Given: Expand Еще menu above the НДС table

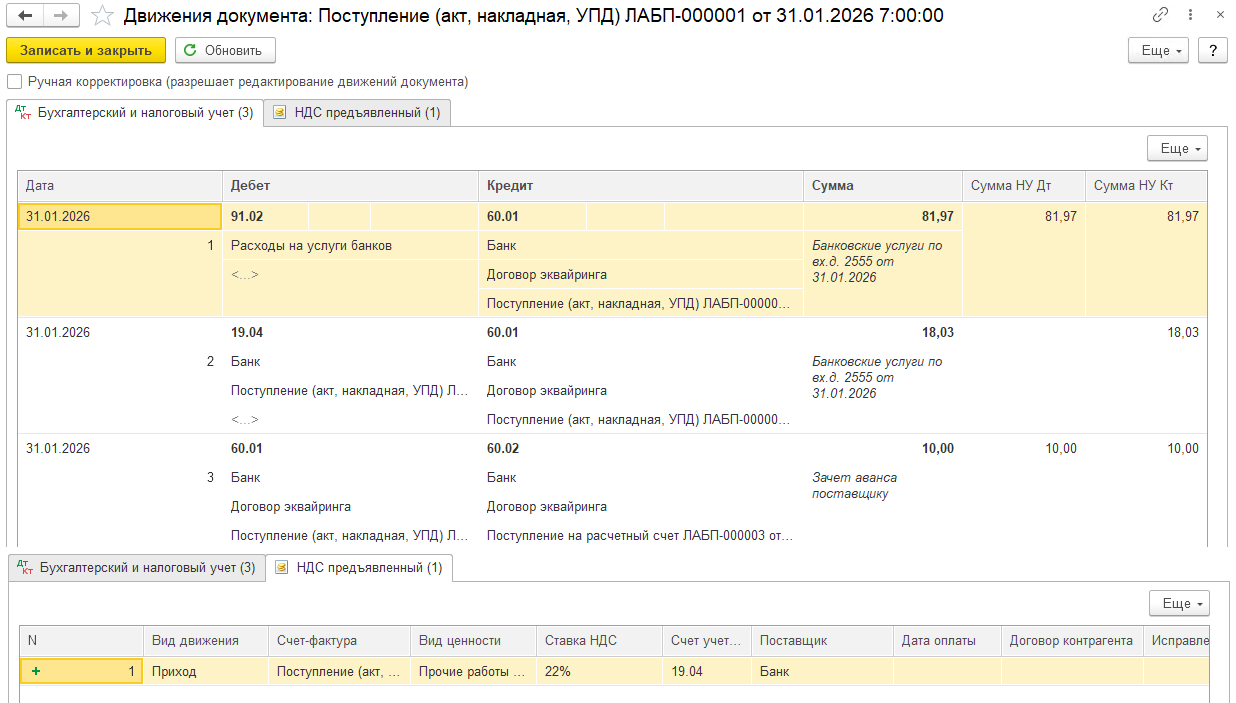Looking at the screenshot, I should [x=1179, y=603].
